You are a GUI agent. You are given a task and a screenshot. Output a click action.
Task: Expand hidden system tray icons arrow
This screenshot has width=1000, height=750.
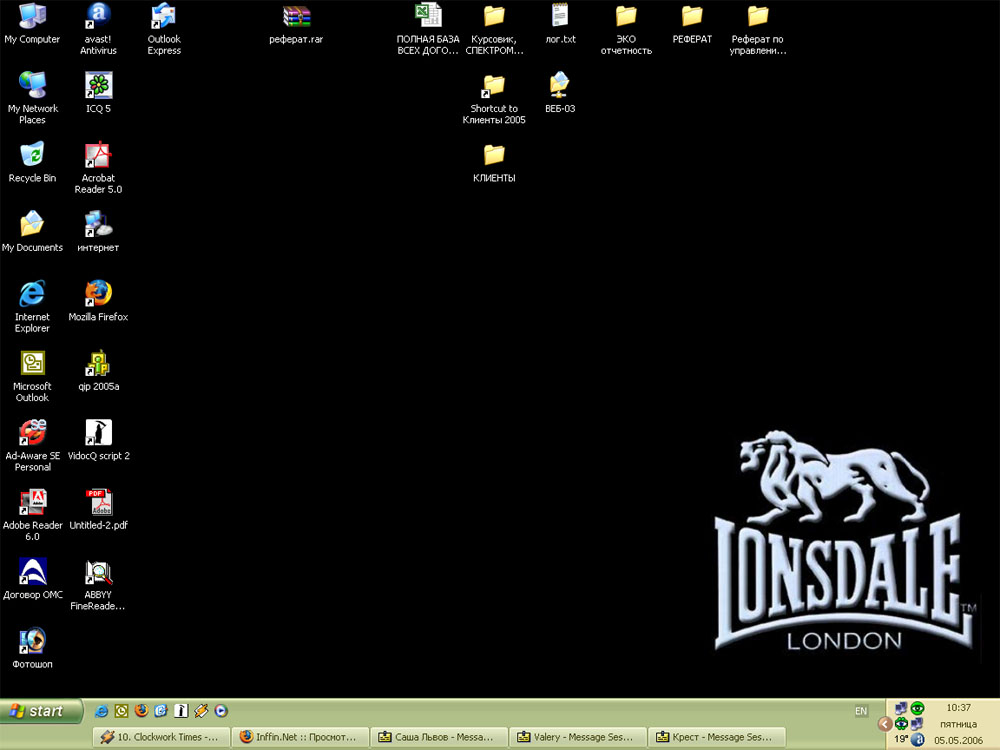885,724
